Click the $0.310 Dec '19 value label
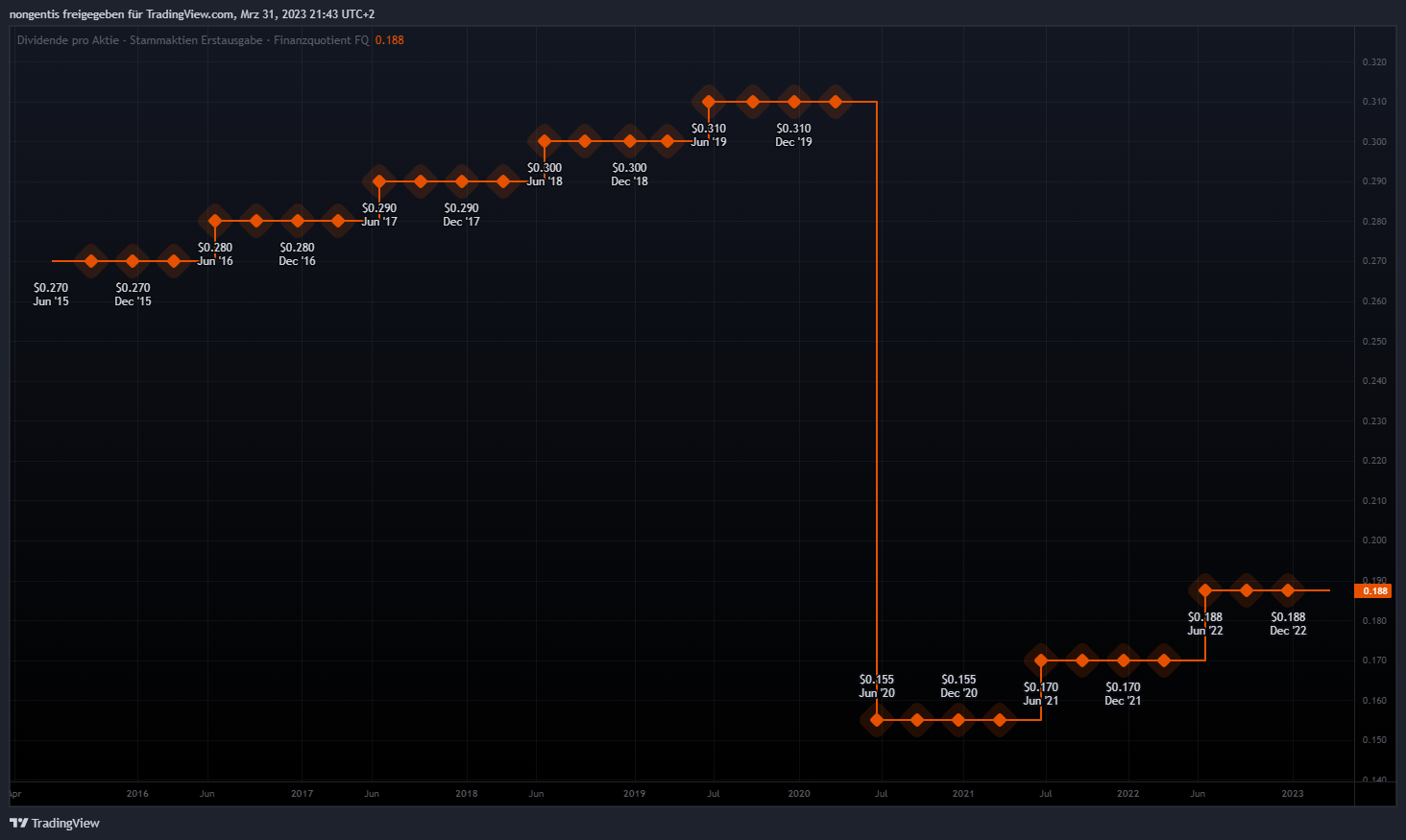Image resolution: width=1406 pixels, height=840 pixels. pos(793,134)
